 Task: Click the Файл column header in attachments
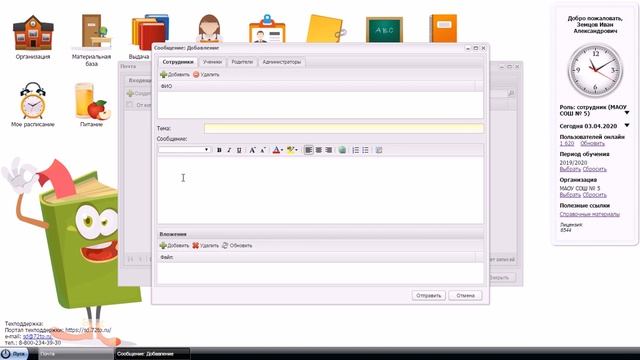(316, 257)
